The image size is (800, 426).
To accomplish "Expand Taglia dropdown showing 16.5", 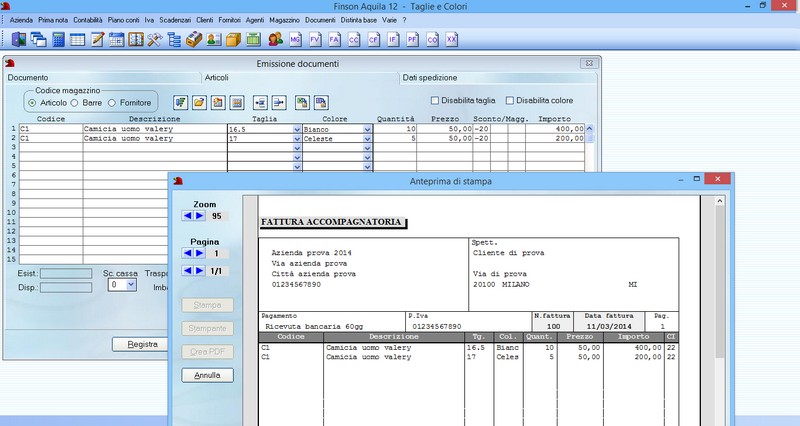I will coord(297,130).
